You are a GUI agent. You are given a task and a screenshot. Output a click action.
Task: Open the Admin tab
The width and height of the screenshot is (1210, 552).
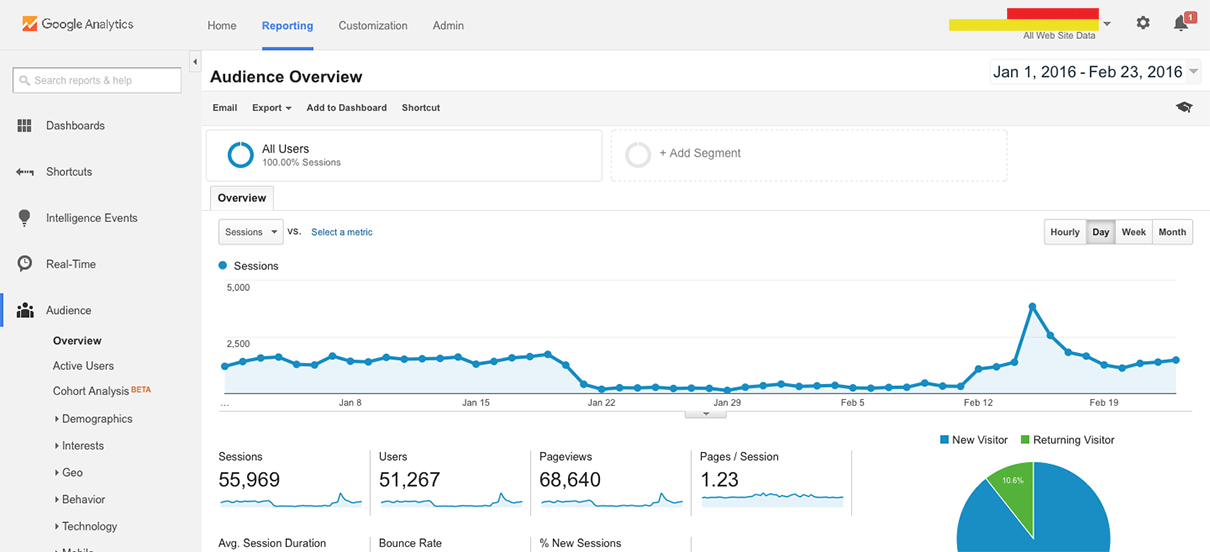click(448, 25)
